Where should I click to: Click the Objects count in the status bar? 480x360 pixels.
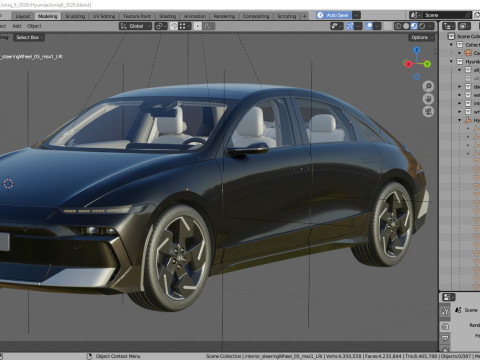pos(457,356)
